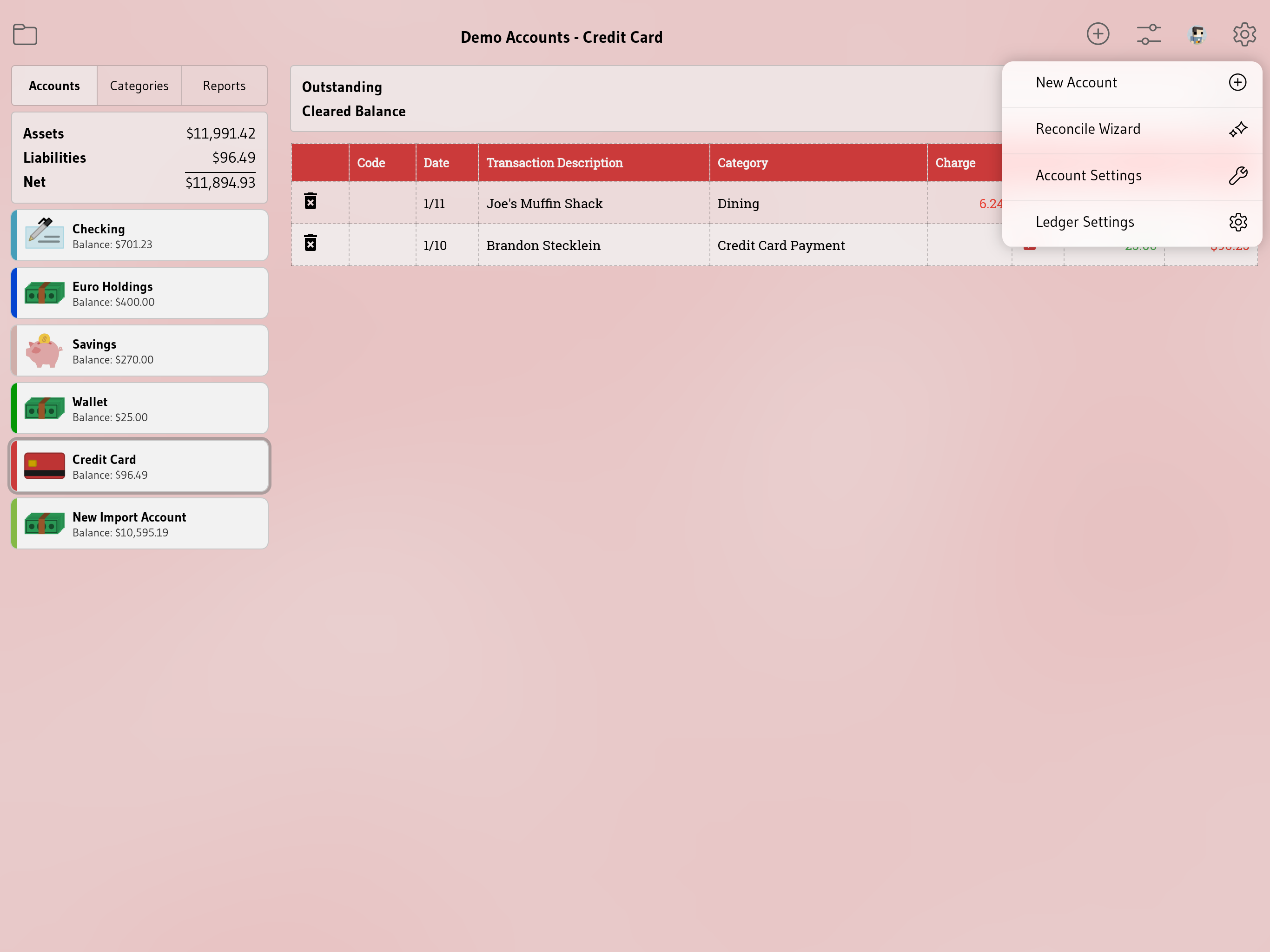Click the user avatar icon
The image size is (1270, 952).
[1197, 34]
